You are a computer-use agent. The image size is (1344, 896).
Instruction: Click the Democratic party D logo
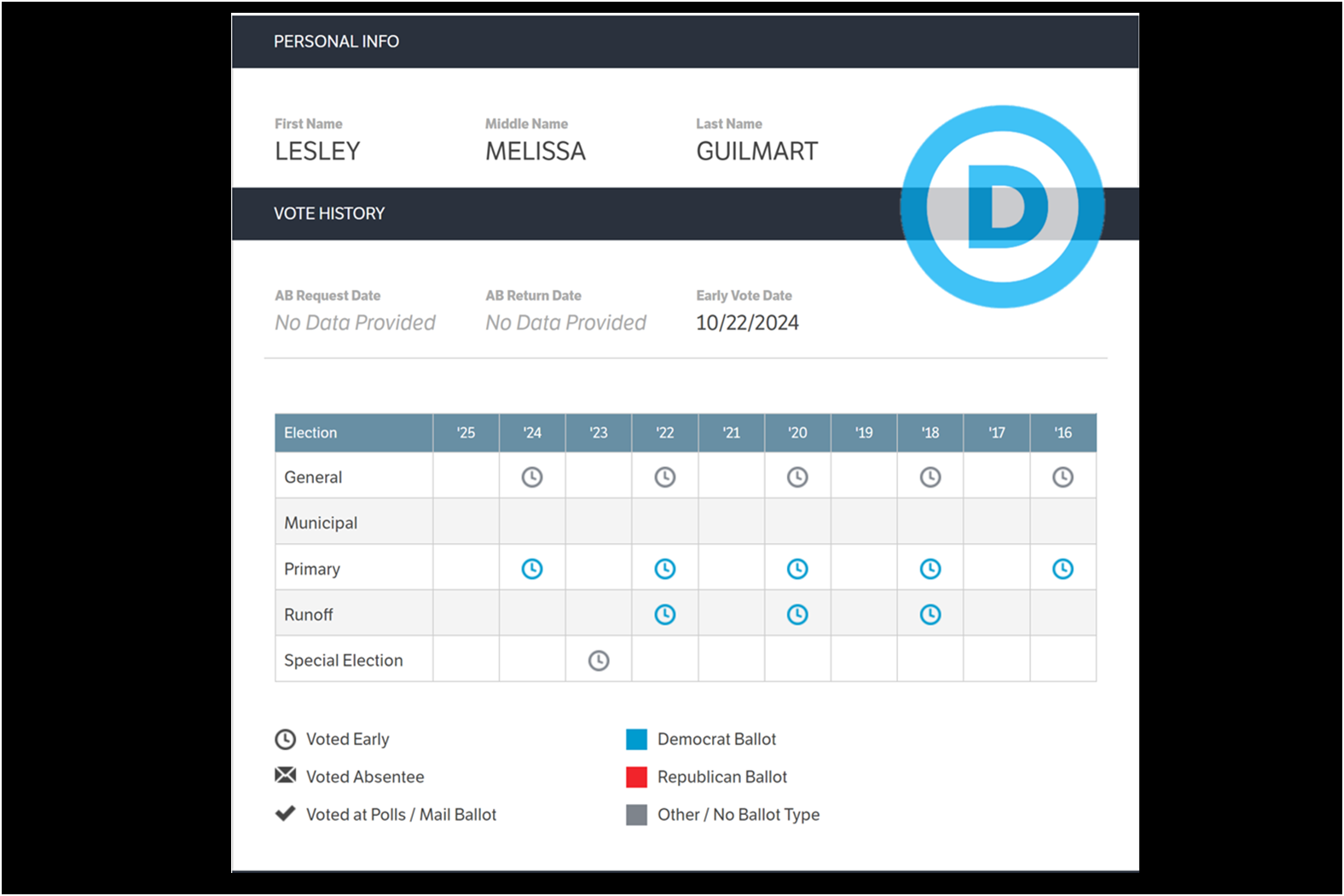(1003, 207)
